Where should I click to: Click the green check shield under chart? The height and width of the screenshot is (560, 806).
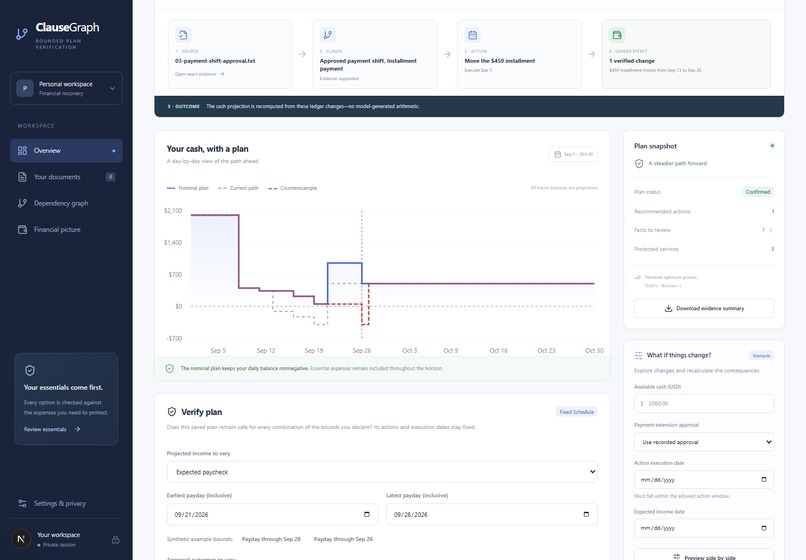170,369
